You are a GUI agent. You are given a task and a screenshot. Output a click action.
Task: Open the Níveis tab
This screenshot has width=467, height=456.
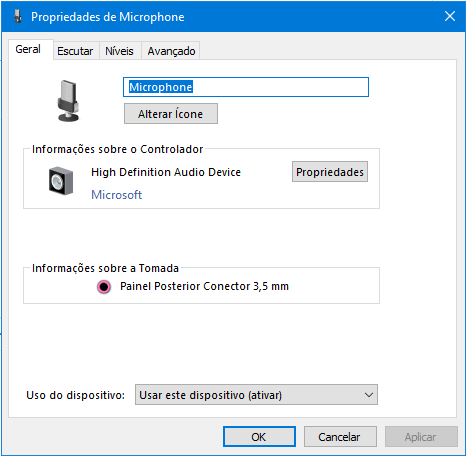pos(119,51)
